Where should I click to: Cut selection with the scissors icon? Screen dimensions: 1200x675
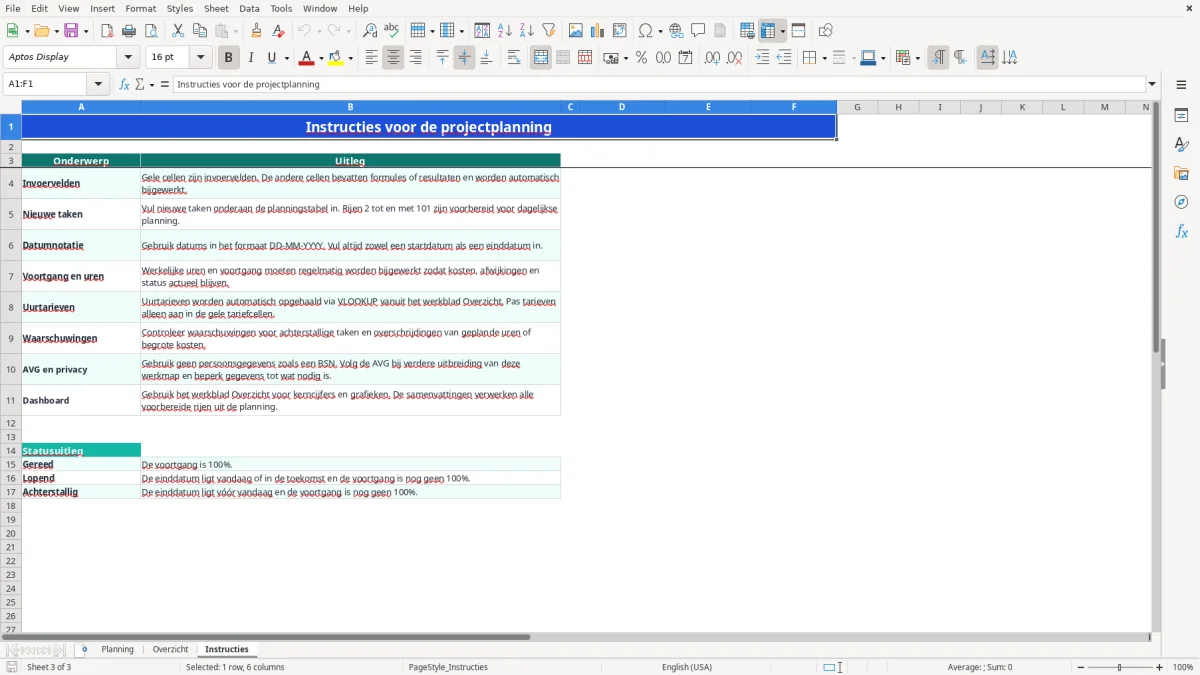178,31
